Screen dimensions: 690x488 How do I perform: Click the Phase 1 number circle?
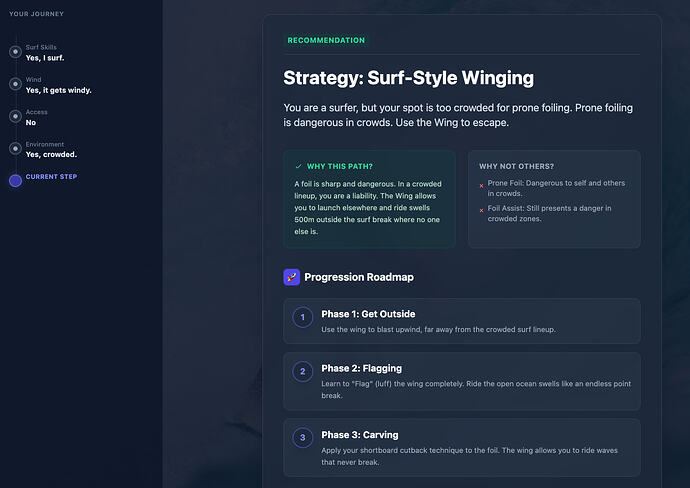pyautogui.click(x=303, y=318)
